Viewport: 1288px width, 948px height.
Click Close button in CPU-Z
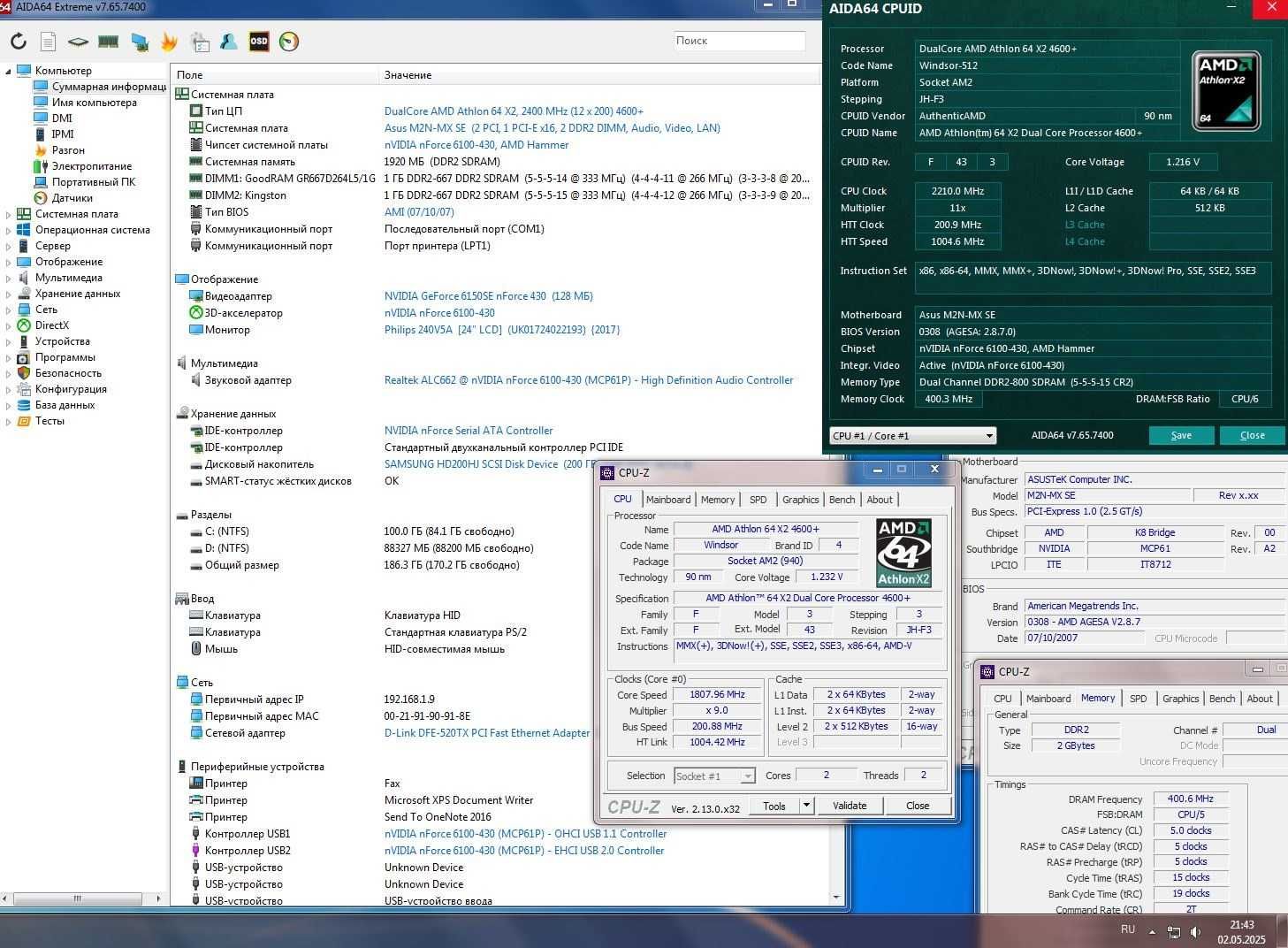[x=918, y=806]
